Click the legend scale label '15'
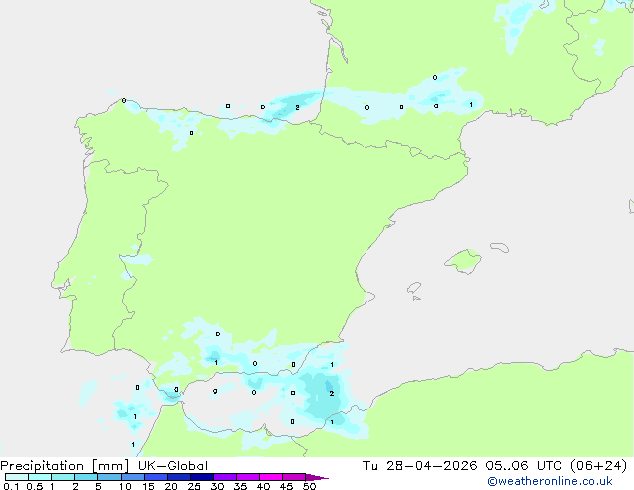Screen dimensions: 634x490 tap(148, 486)
